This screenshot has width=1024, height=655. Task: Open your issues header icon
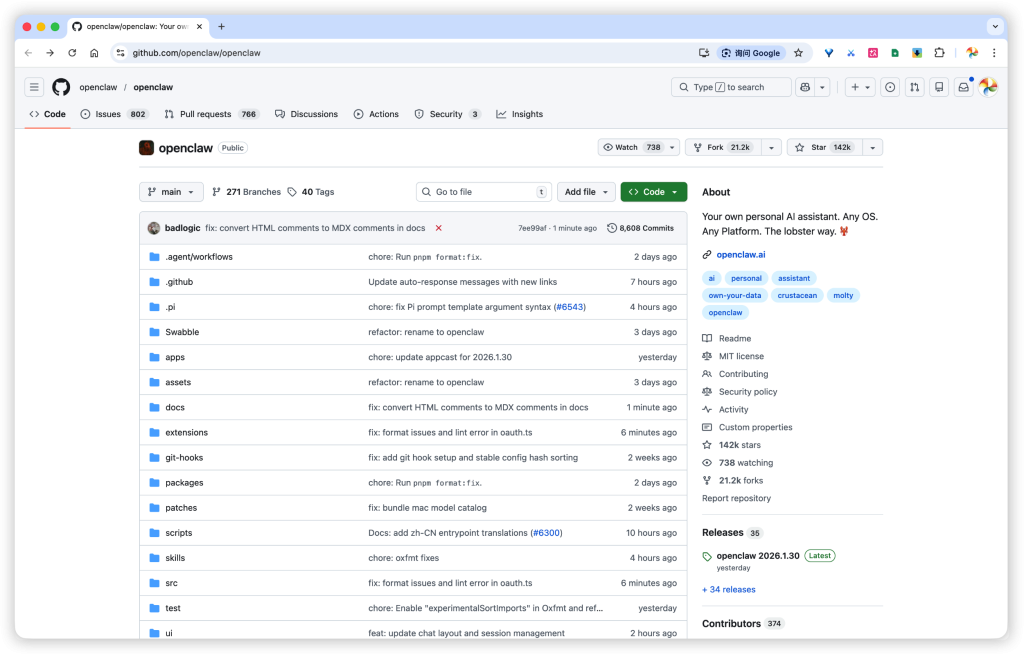pyautogui.click(x=890, y=87)
